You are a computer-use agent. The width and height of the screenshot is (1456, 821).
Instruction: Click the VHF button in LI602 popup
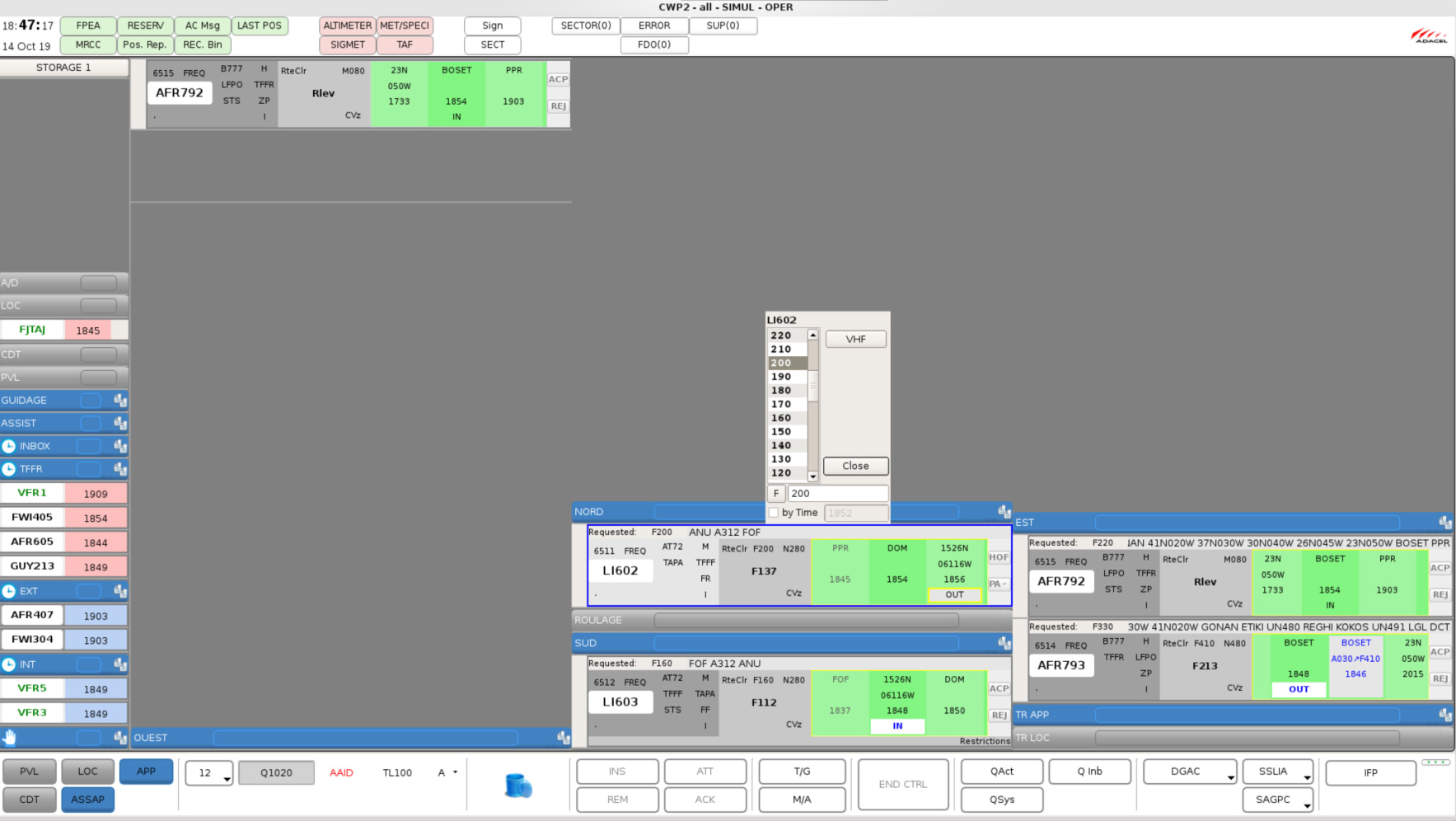(855, 339)
